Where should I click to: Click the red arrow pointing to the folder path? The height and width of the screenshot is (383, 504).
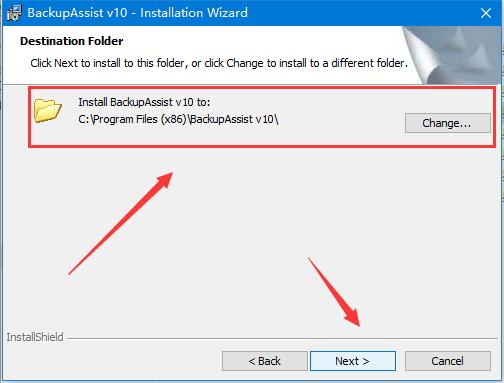120,223
